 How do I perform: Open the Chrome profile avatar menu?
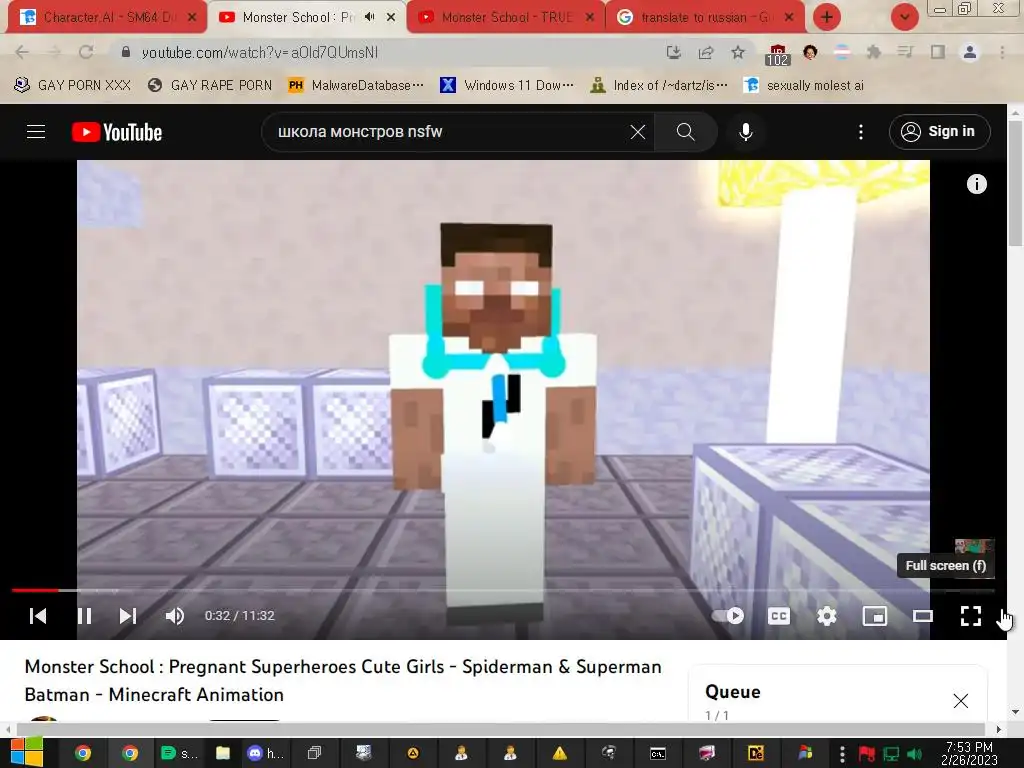coord(970,52)
